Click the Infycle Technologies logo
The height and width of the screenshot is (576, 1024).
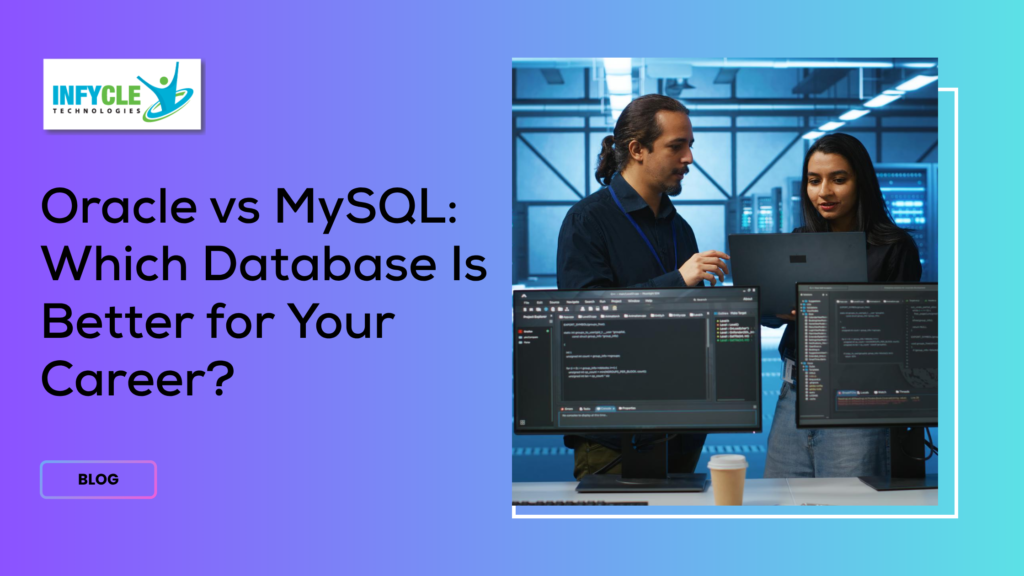(x=122, y=94)
